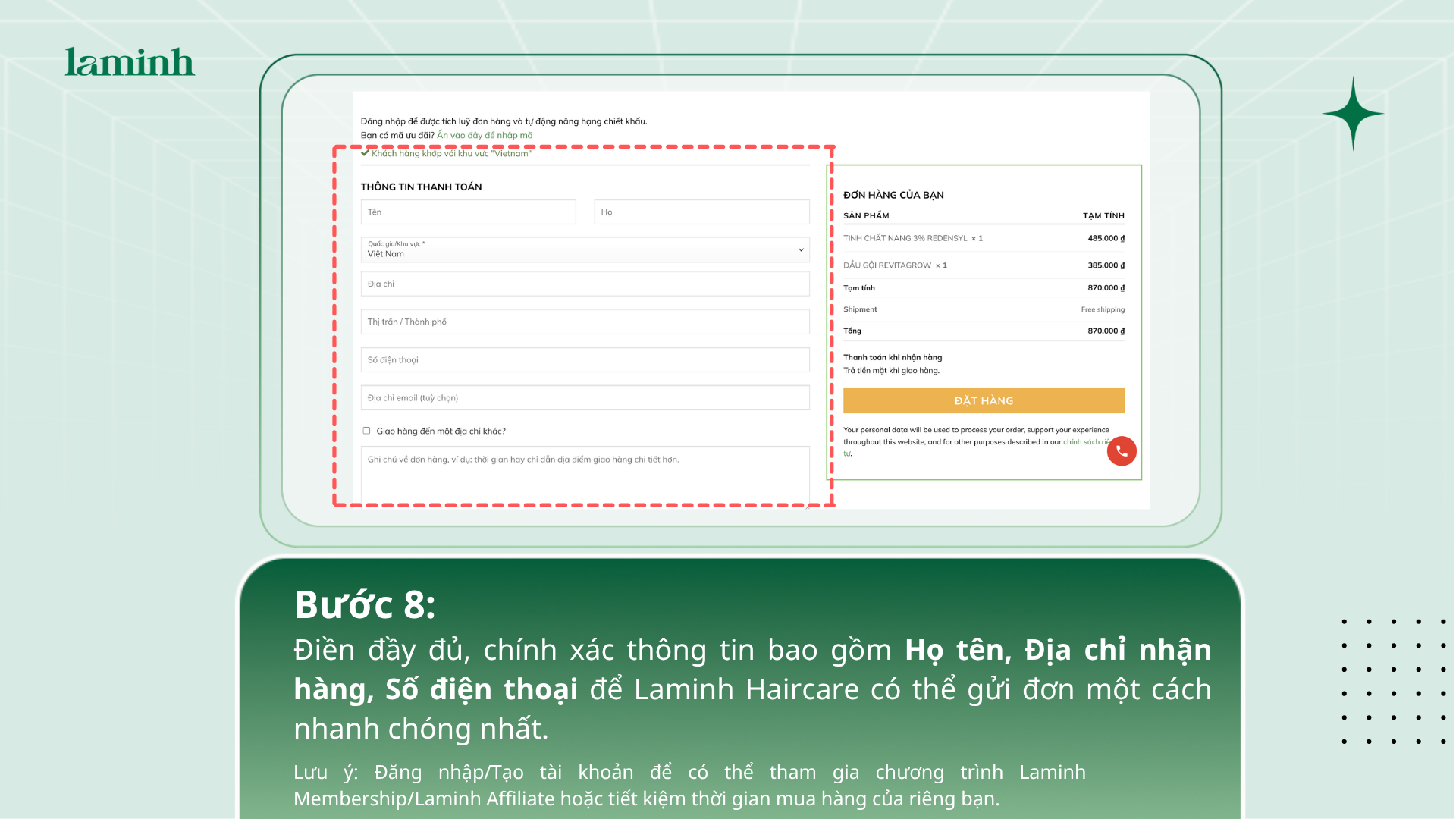Click the red phone call icon
This screenshot has height=819, width=1456.
pyautogui.click(x=1122, y=451)
